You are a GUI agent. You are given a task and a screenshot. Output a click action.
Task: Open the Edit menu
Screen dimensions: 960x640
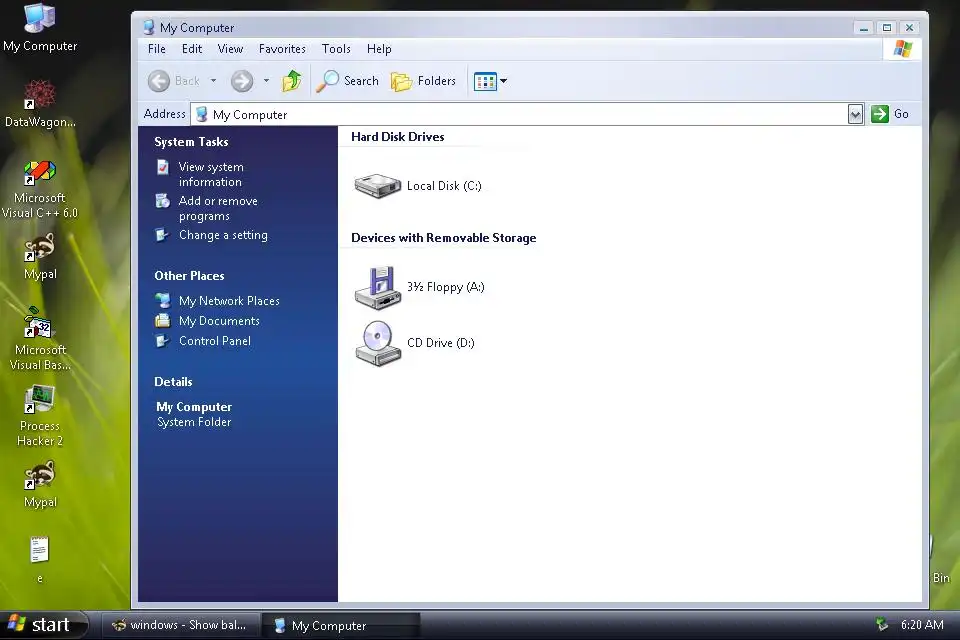[x=192, y=49]
